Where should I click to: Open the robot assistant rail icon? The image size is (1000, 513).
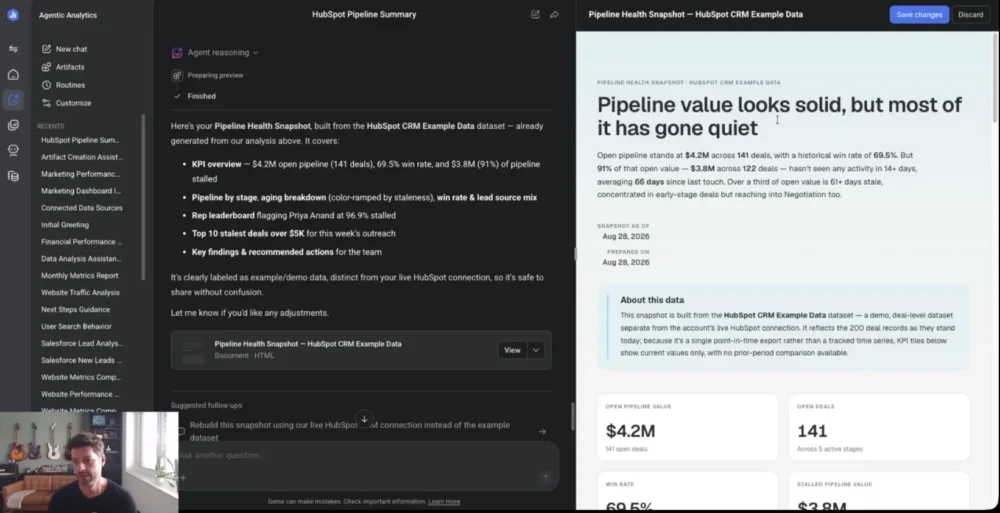pos(13,151)
